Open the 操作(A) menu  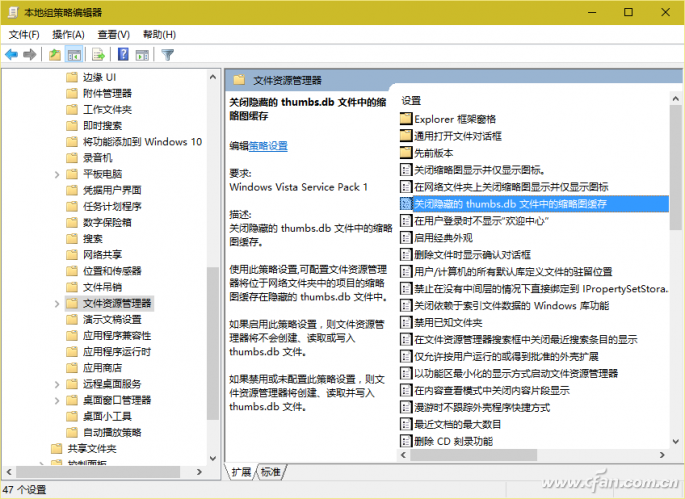point(68,34)
